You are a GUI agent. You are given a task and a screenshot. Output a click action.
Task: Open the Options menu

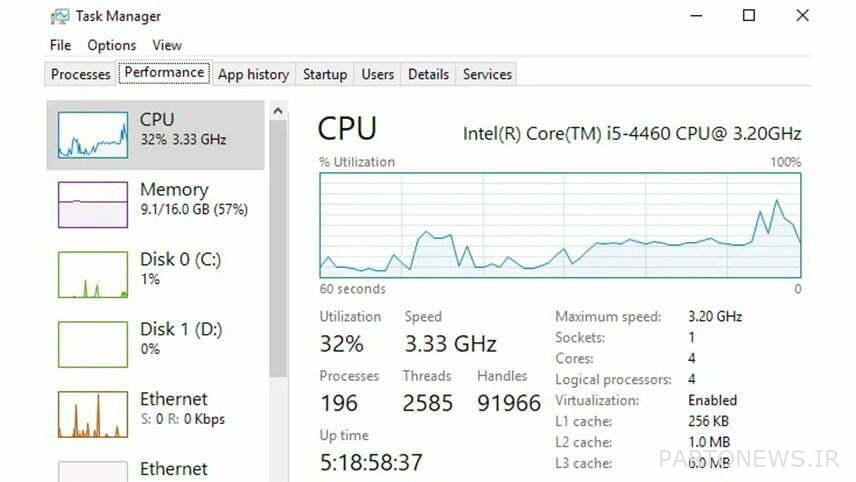coord(111,45)
